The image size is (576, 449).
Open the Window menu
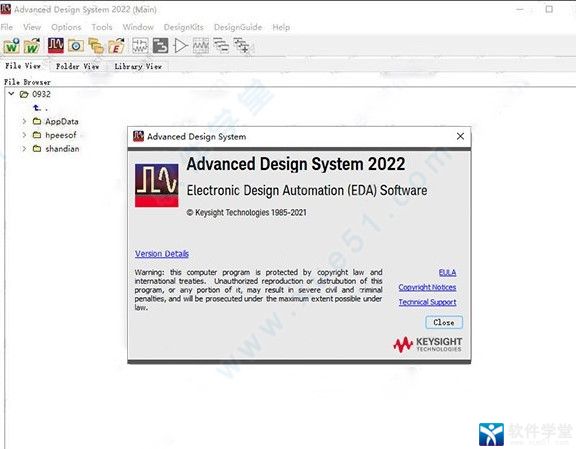click(138, 27)
